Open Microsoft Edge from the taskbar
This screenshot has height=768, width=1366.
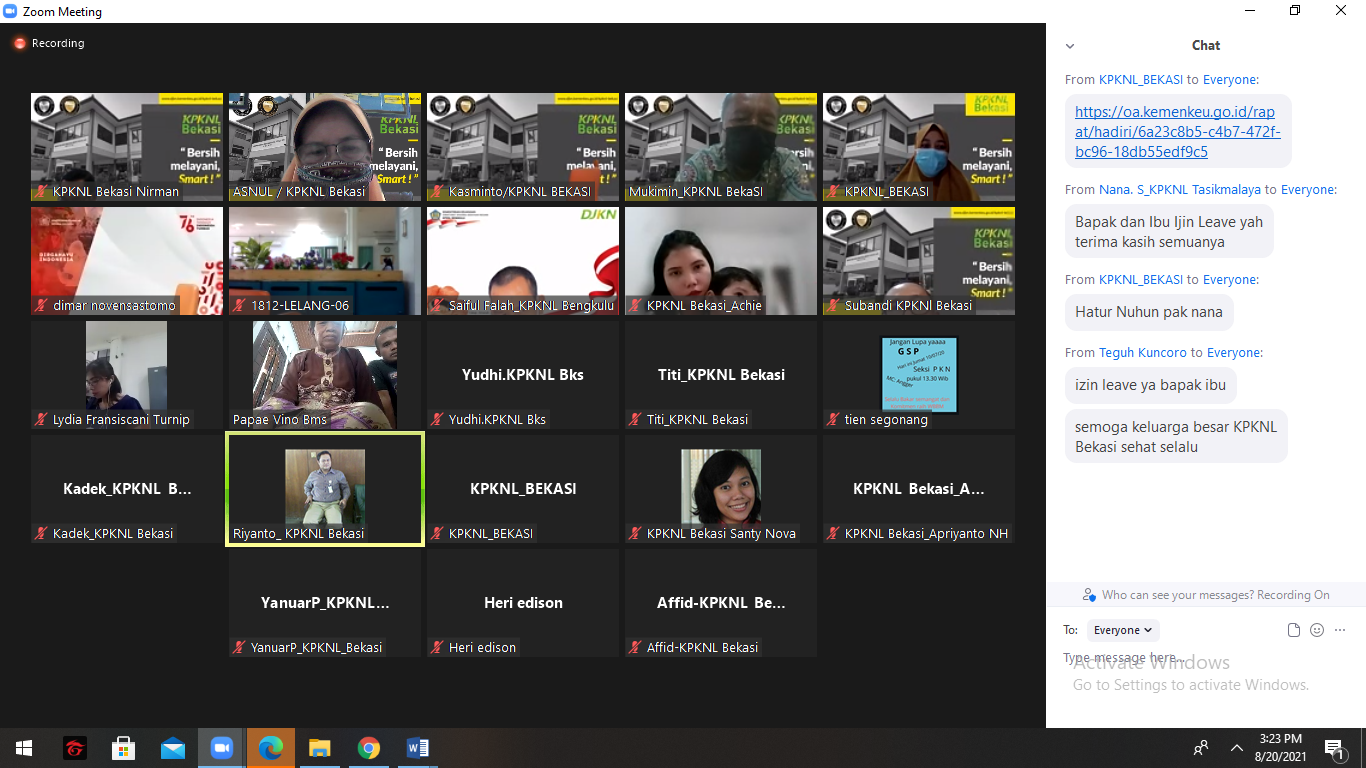(x=271, y=748)
